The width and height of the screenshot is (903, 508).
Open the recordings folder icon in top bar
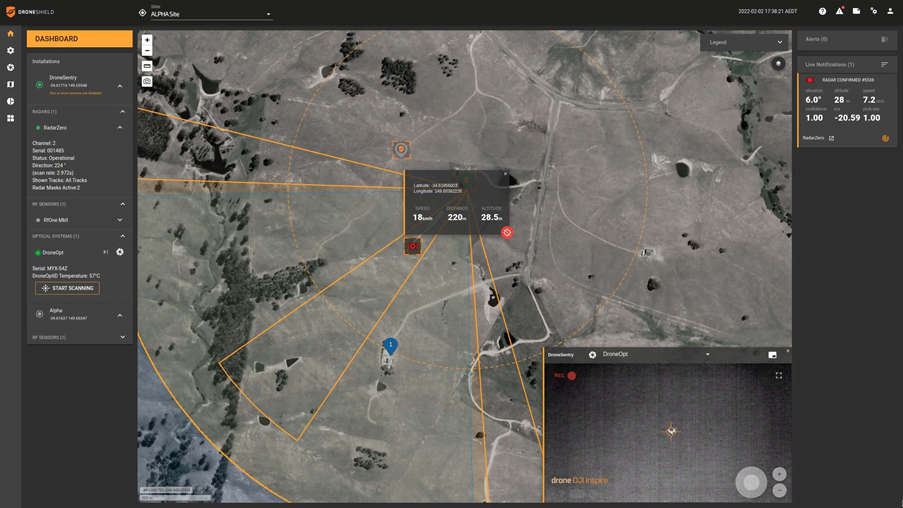point(856,11)
